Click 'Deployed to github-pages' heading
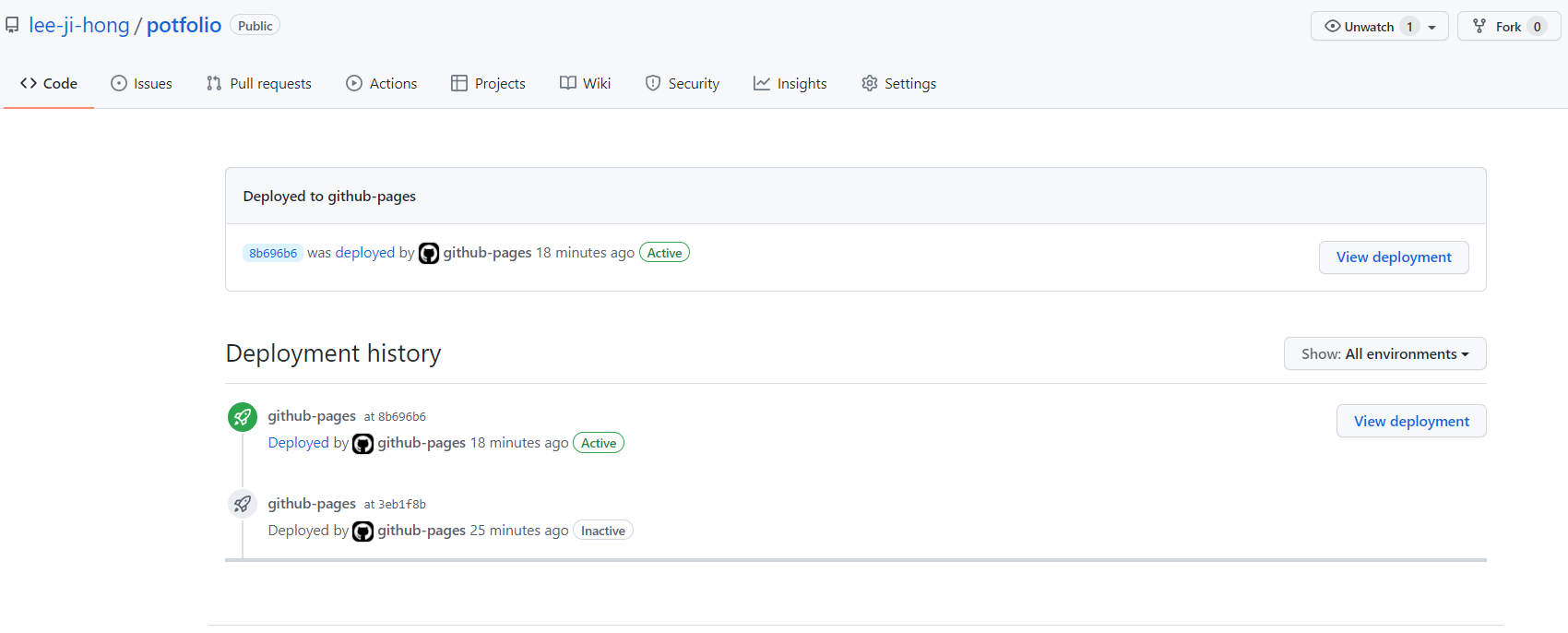This screenshot has height=633, width=1568. pos(329,196)
